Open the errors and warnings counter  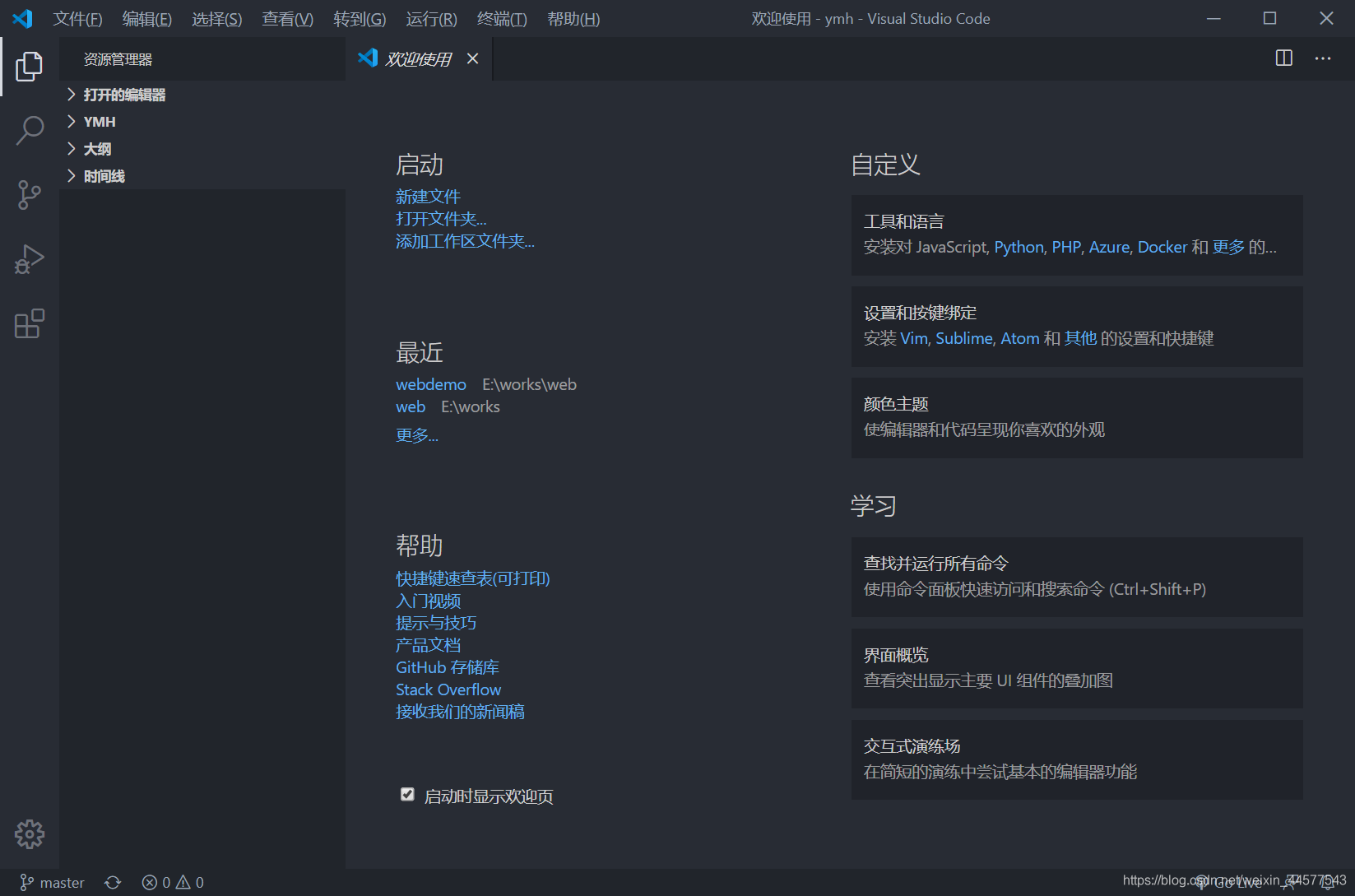[x=172, y=881]
